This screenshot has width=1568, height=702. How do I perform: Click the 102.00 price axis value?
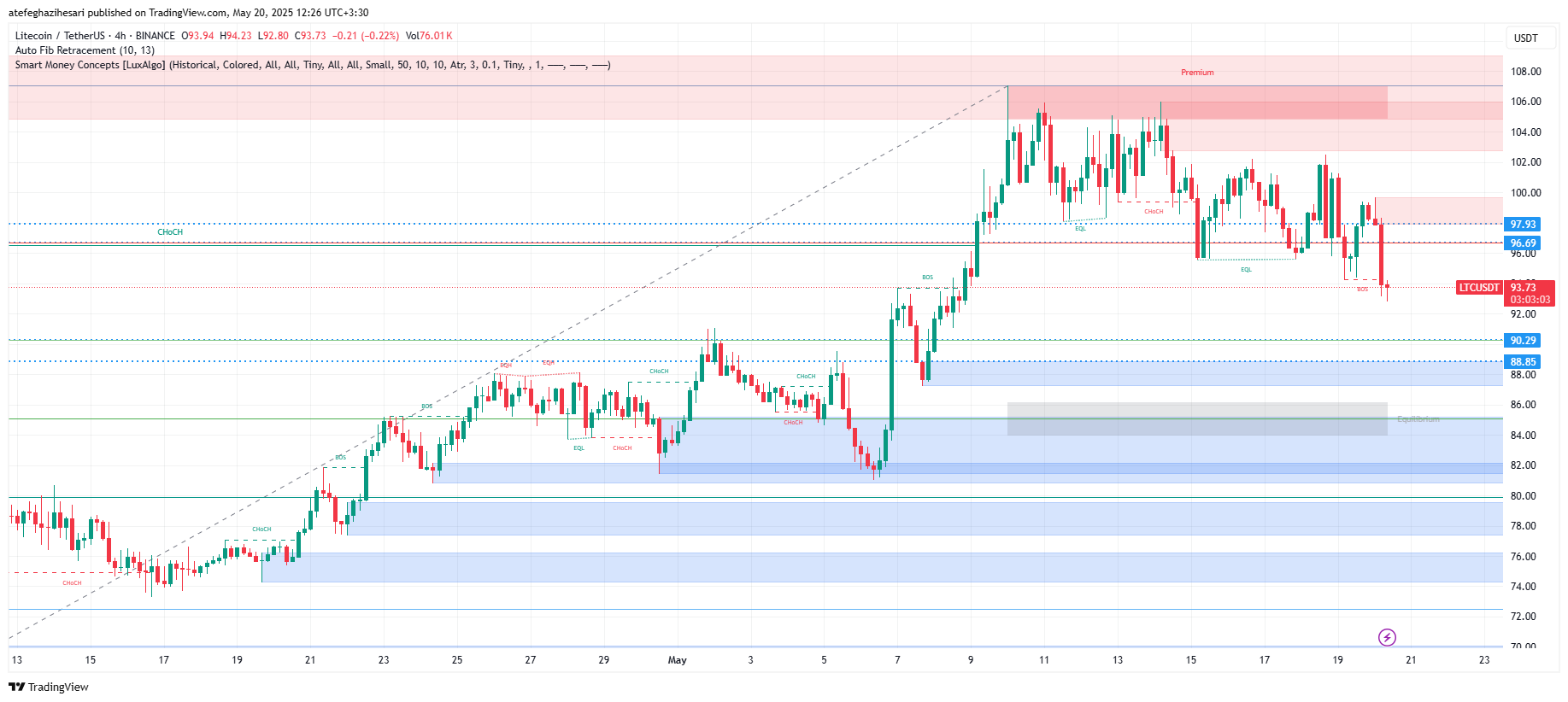1525,162
